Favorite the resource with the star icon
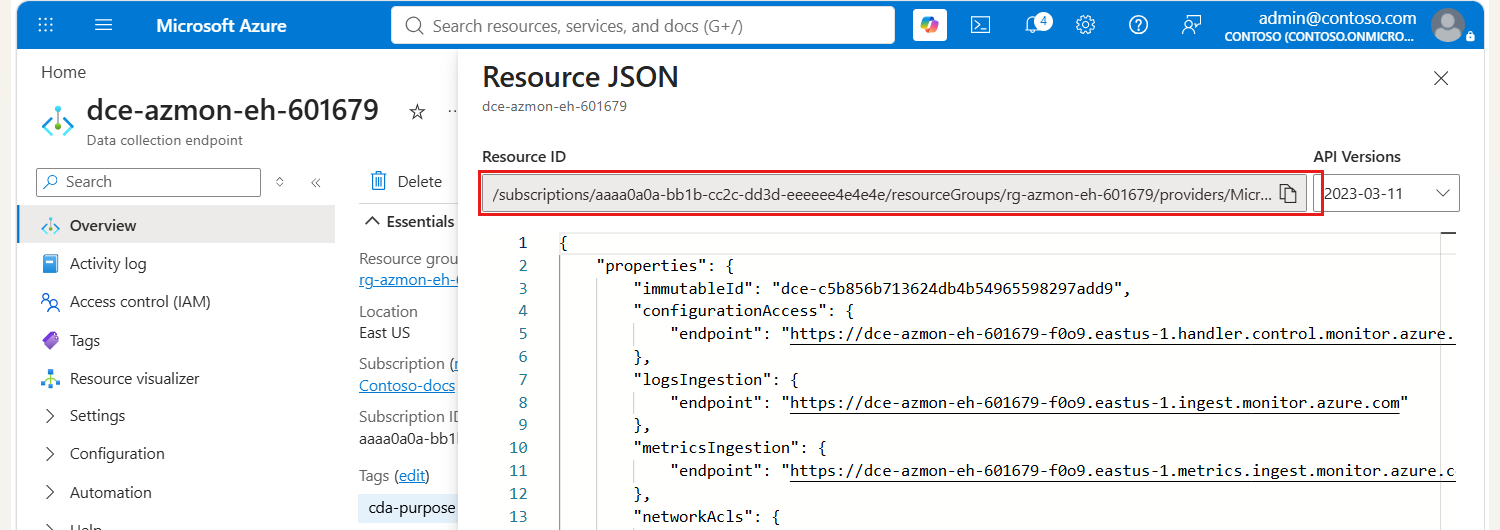1500x530 pixels. click(418, 112)
